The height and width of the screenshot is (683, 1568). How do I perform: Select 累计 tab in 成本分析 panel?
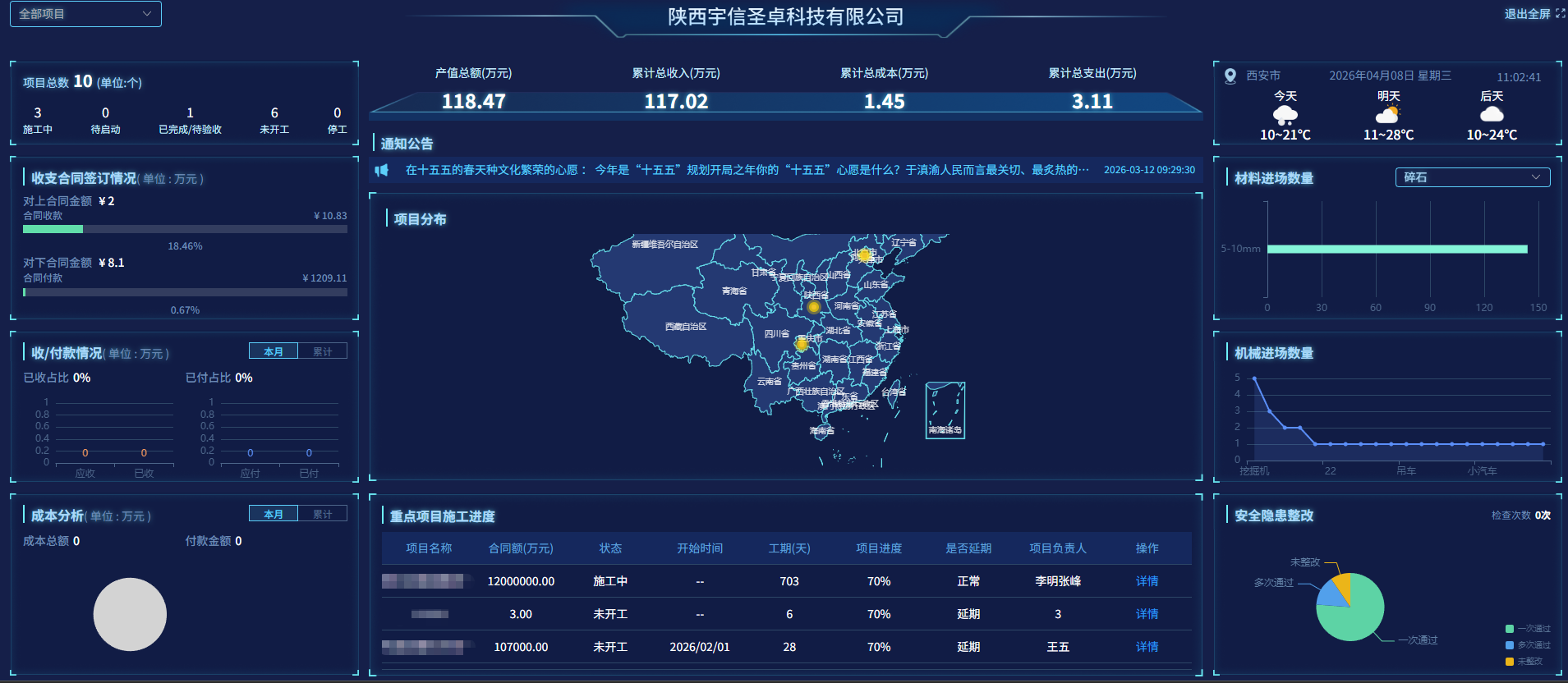pos(323,514)
